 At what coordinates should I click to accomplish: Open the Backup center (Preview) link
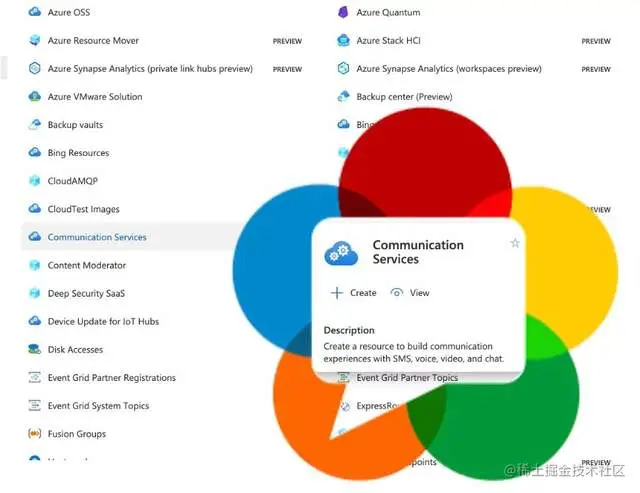(x=404, y=97)
